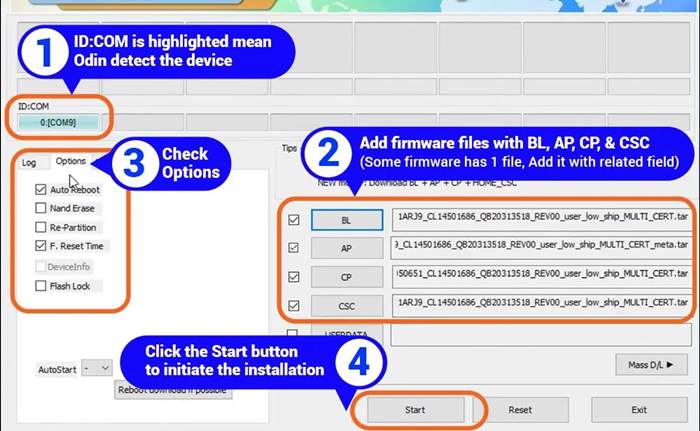Click the Reset button
Viewport: 700px width, 431px height.
tap(521, 410)
